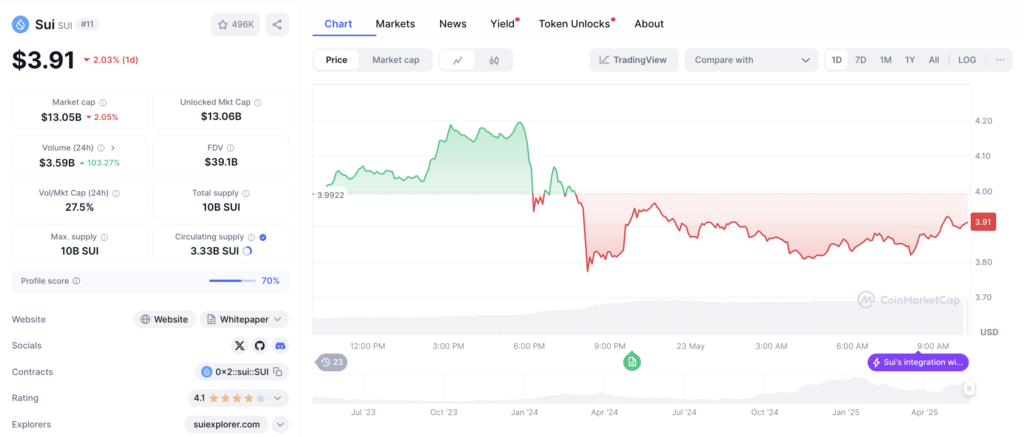Expand the Explorers chevron dropdown
Screen dimensions: 1024x437
(x=280, y=425)
